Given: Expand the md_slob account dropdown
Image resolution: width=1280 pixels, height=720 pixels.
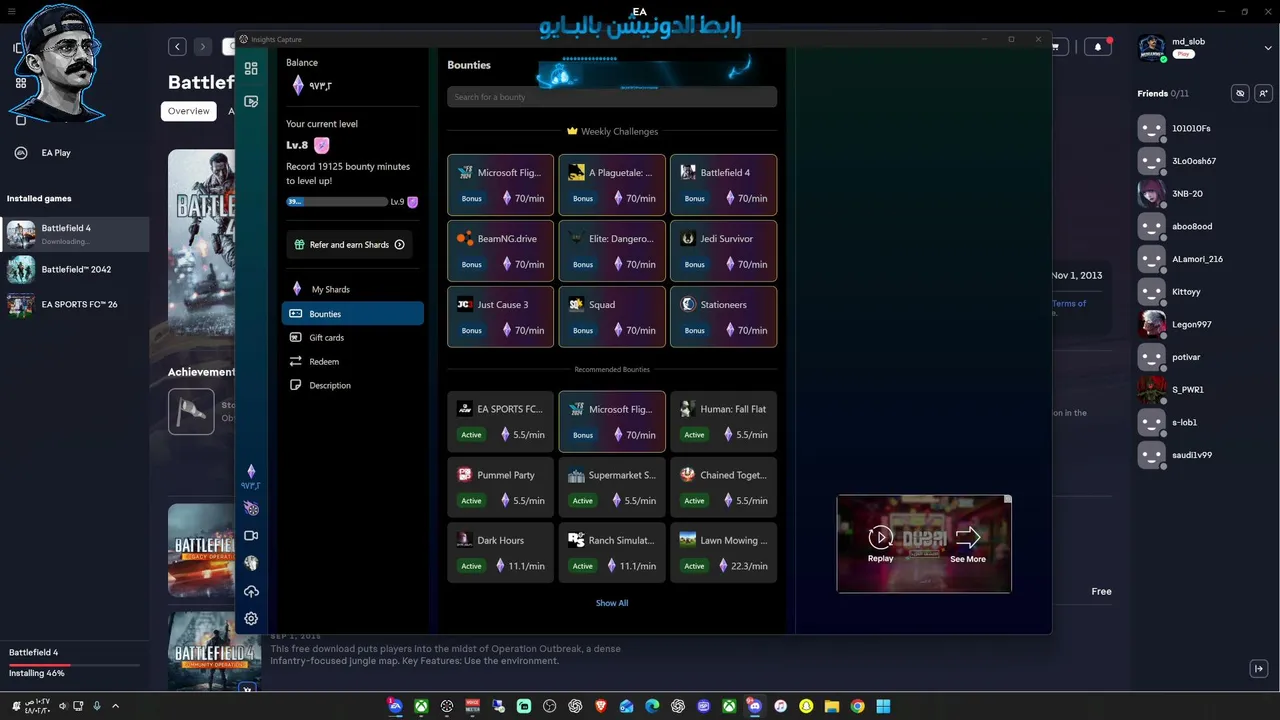Looking at the screenshot, I should click(1269, 47).
